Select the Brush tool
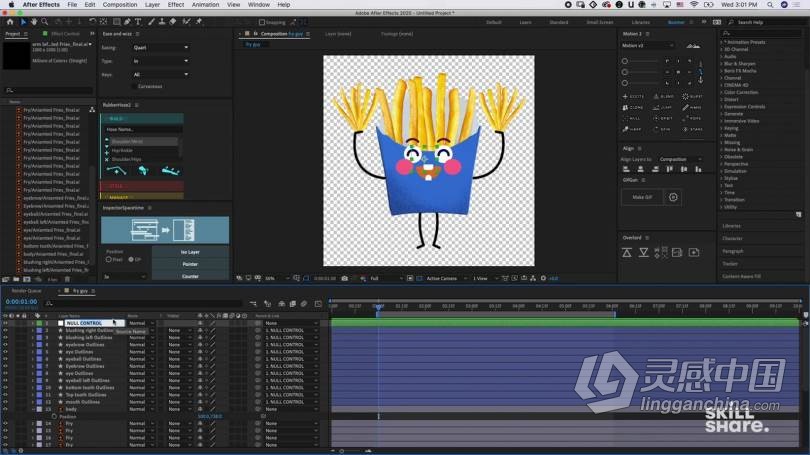The image size is (810, 455). tap(151, 22)
